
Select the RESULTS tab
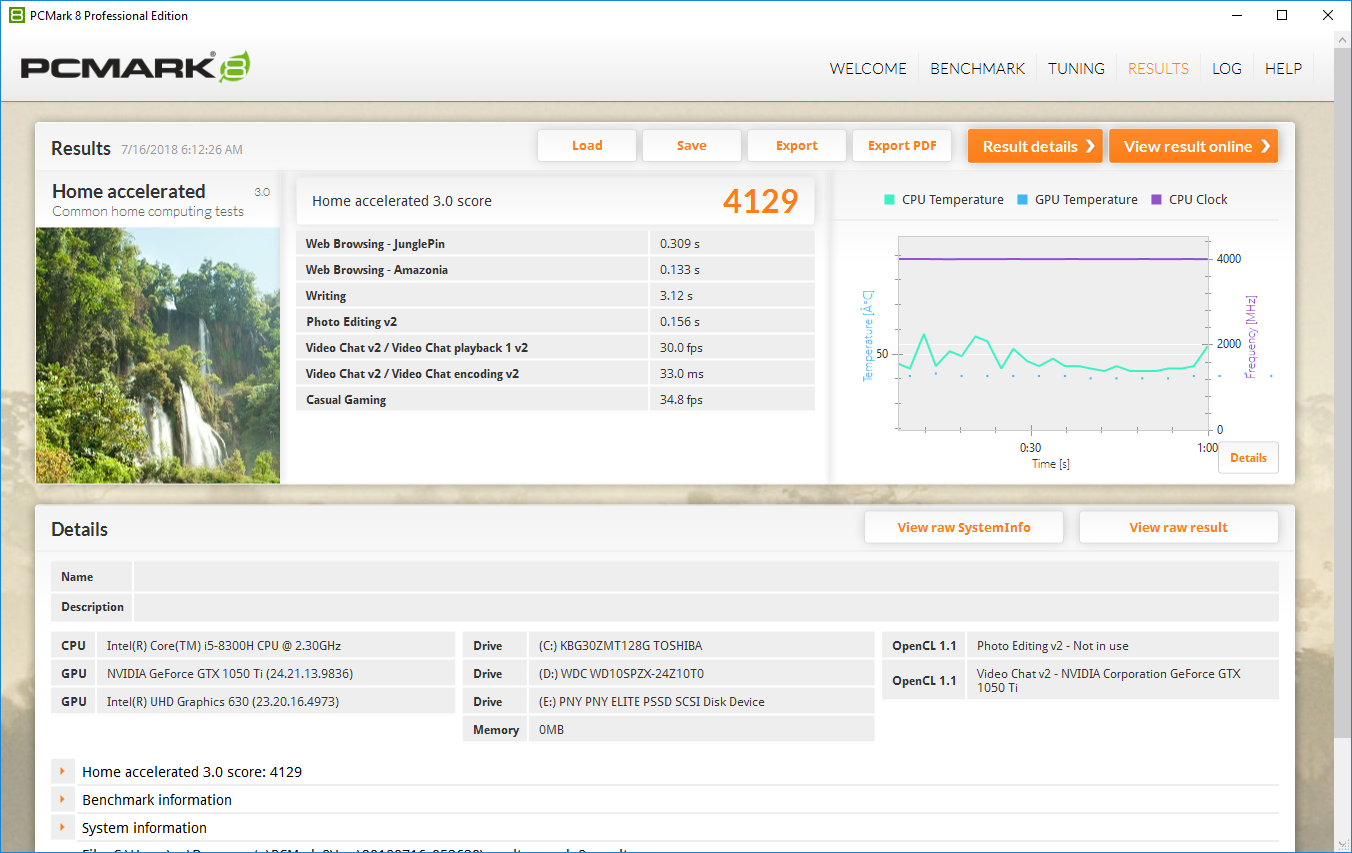click(1158, 69)
